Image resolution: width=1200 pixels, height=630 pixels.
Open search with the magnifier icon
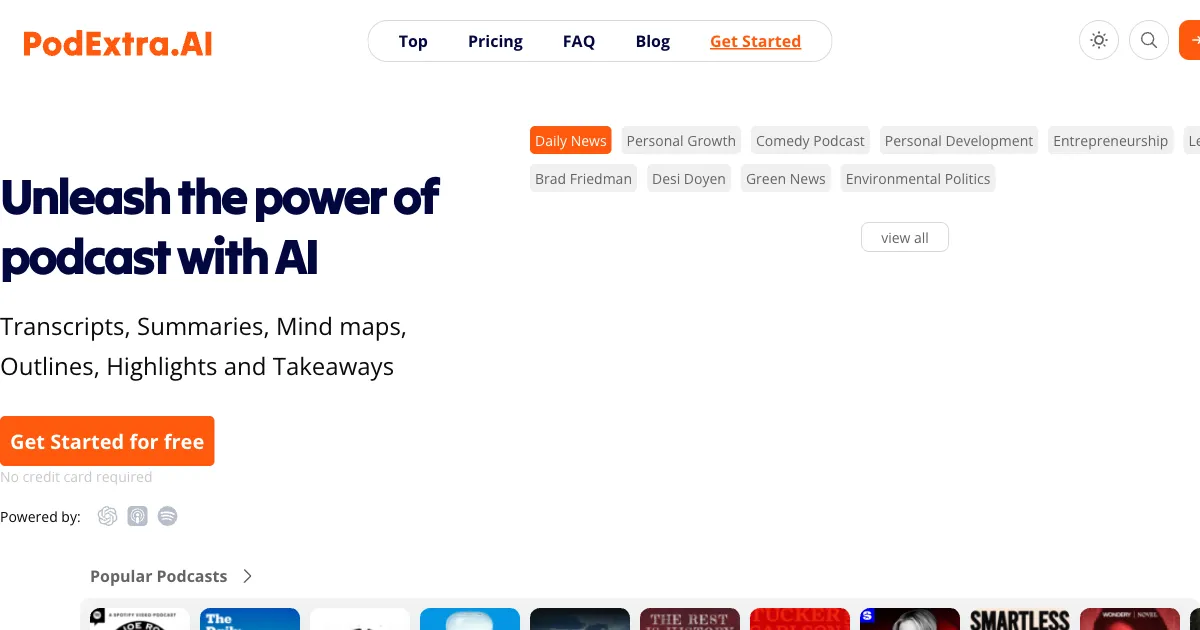(1149, 41)
